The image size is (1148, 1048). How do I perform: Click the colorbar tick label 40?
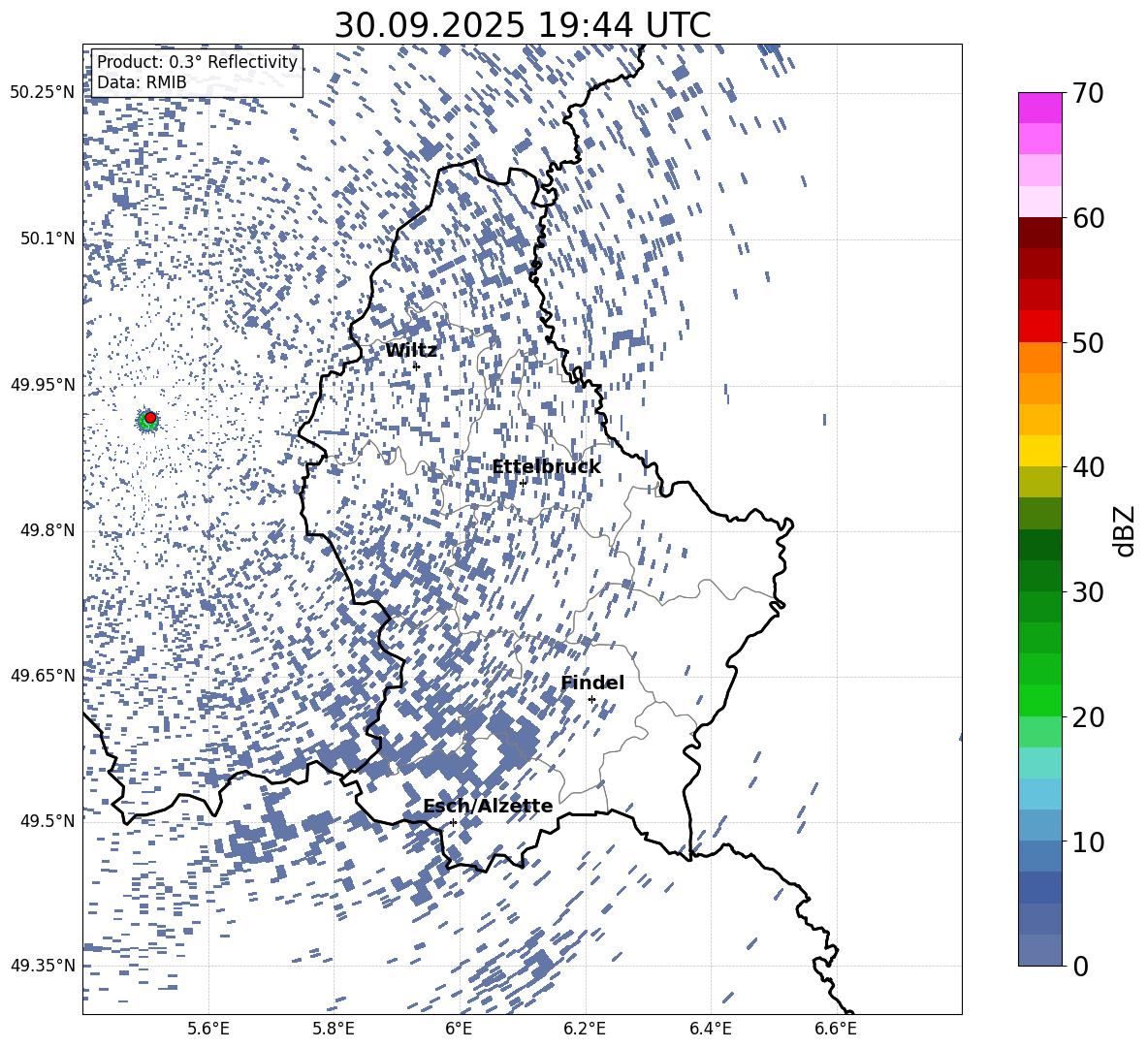coord(1088,467)
